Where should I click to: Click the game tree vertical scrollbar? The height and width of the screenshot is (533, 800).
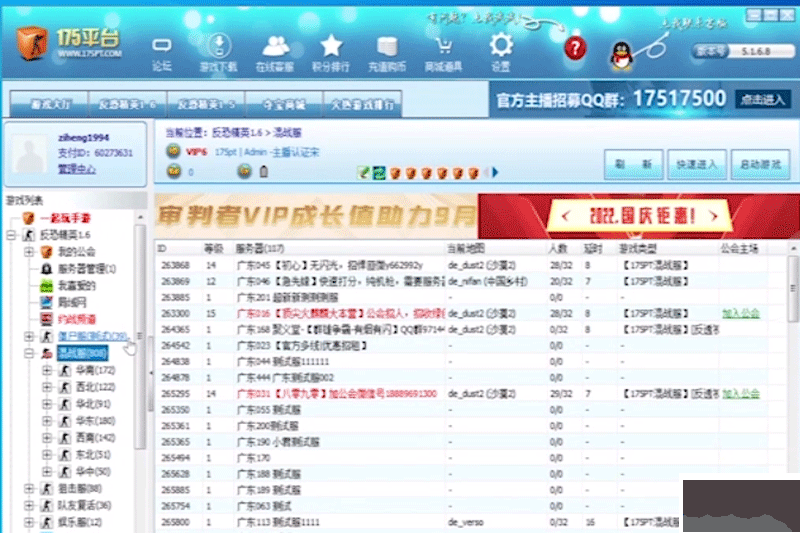pyautogui.click(x=140, y=337)
